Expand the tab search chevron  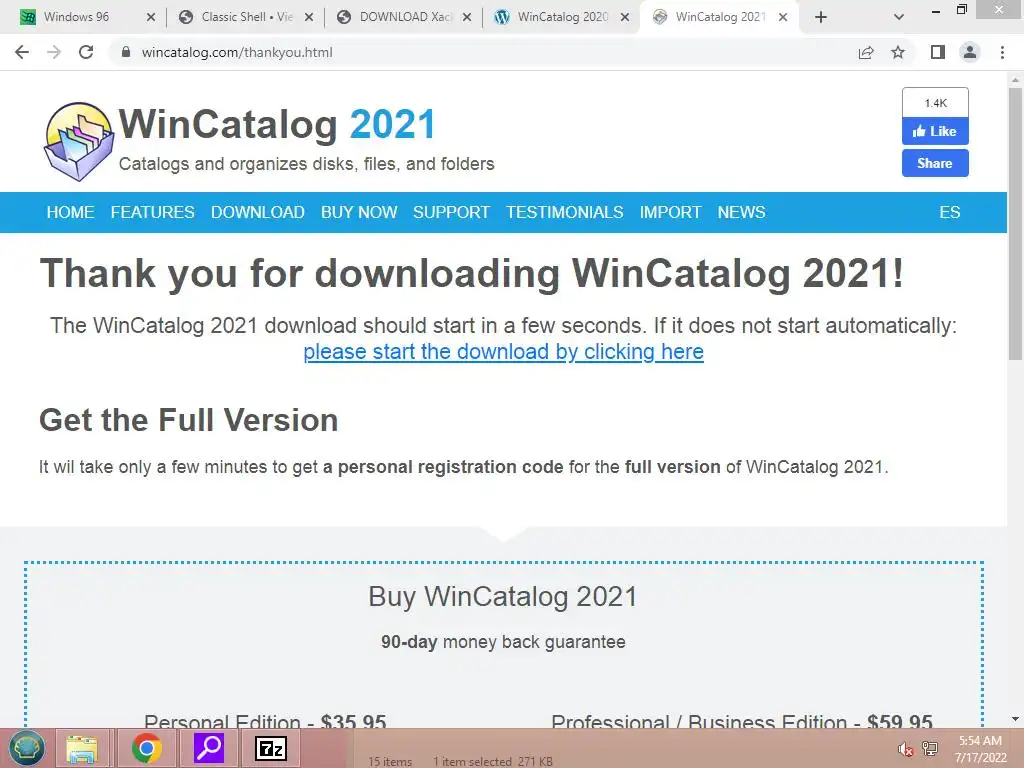point(899,17)
